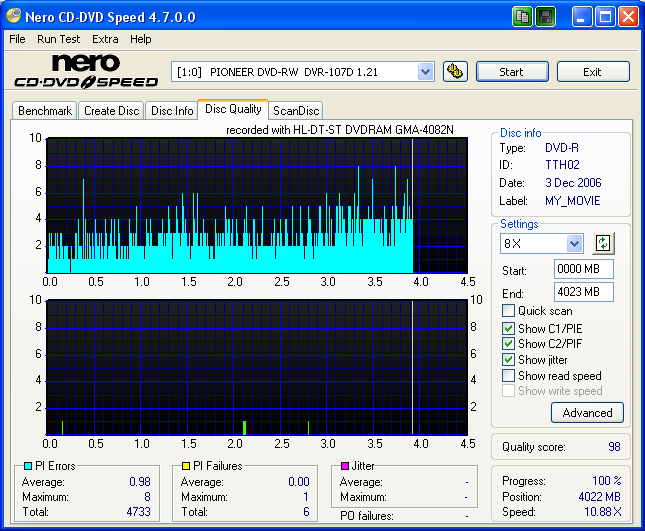Click the Exit button
This screenshot has width=645, height=531.
[593, 72]
